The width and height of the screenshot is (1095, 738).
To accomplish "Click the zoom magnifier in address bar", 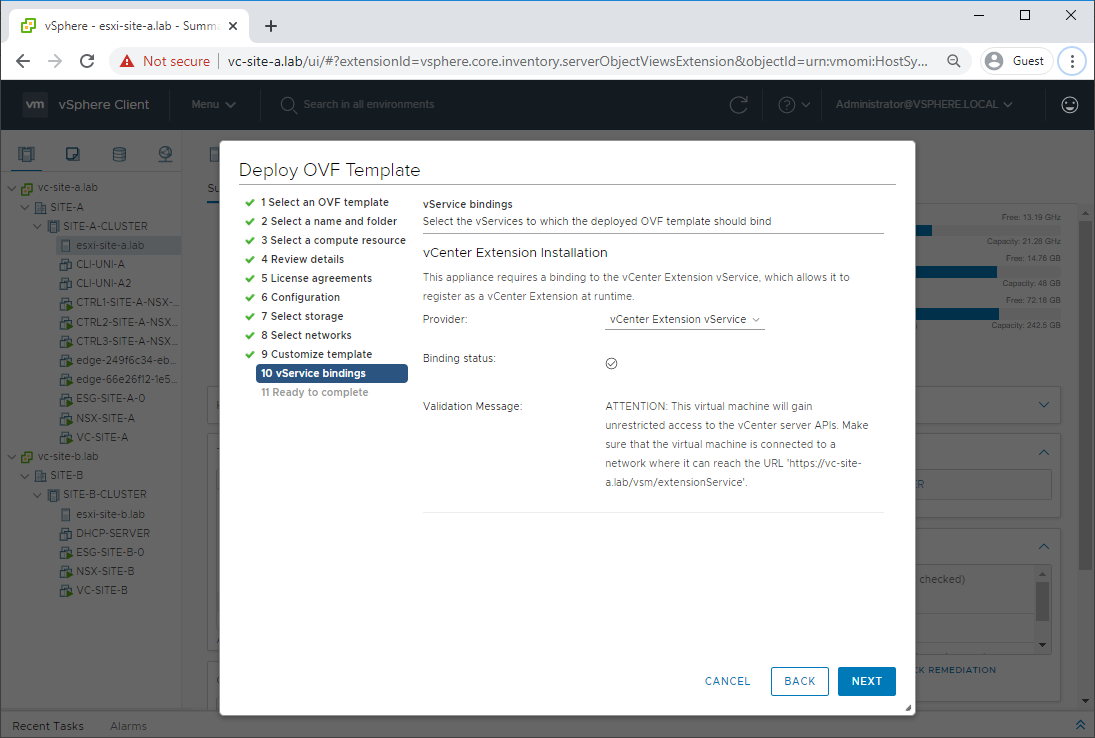I will pos(953,61).
